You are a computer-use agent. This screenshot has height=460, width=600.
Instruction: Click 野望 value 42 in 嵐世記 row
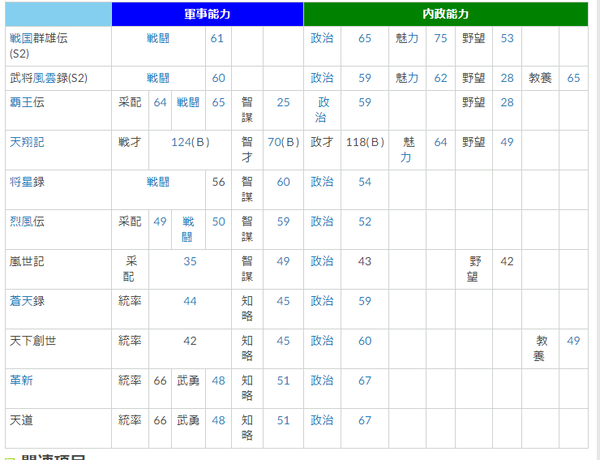point(507,261)
